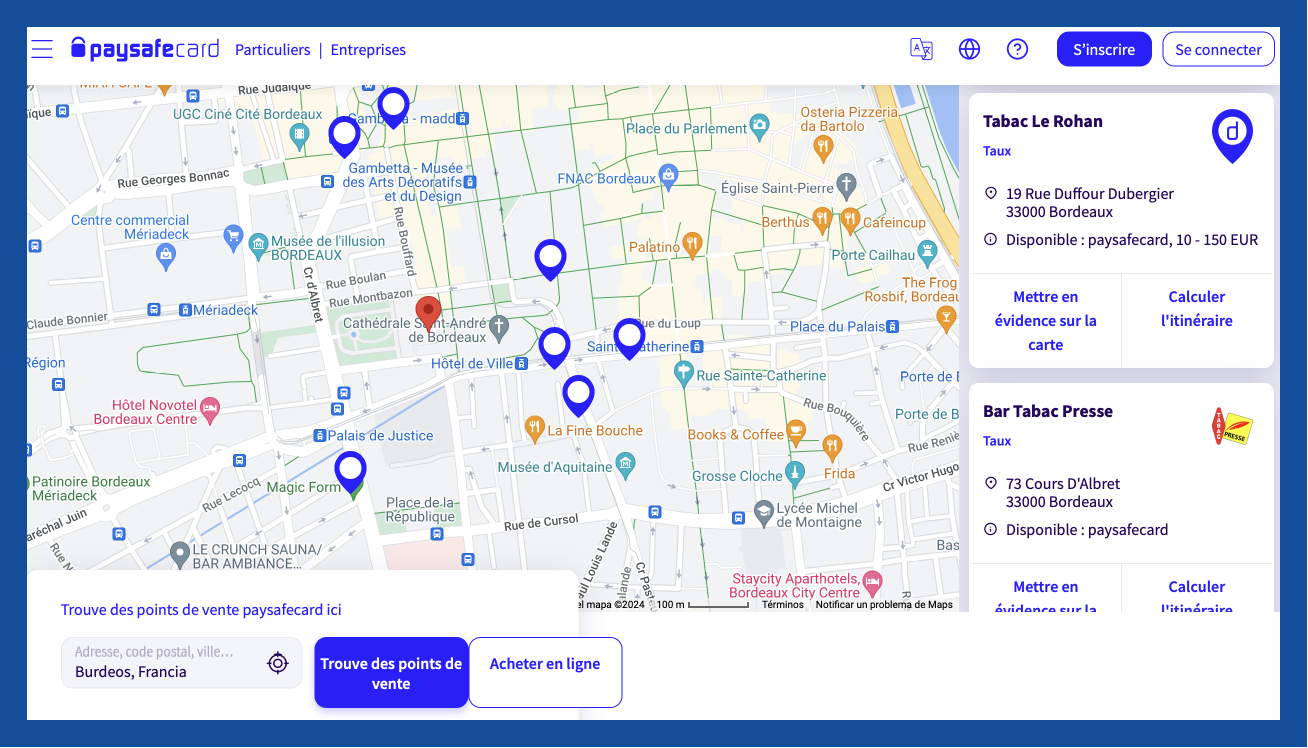Click the Frida restaurant icon
The height and width of the screenshot is (748, 1308).
coord(832,448)
